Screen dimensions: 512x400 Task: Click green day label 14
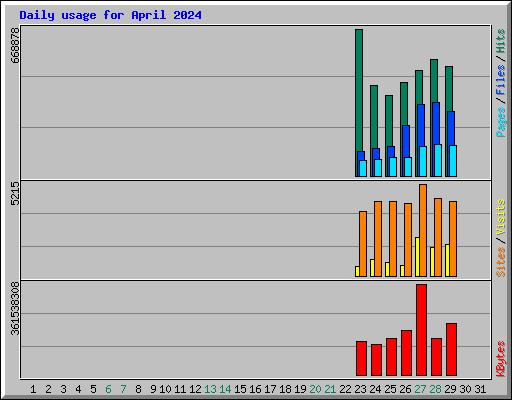tap(225, 389)
